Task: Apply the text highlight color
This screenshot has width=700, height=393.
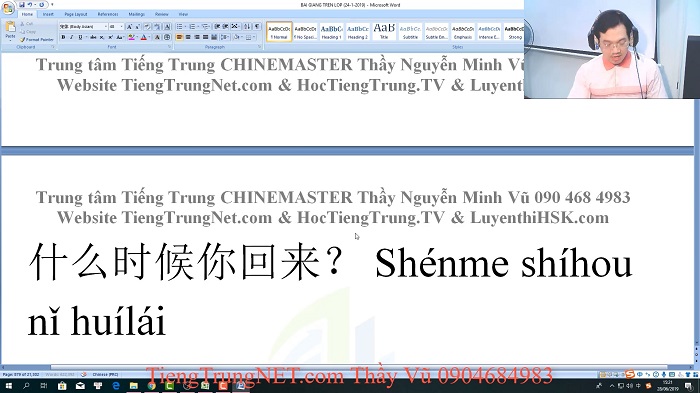Action: point(131,37)
